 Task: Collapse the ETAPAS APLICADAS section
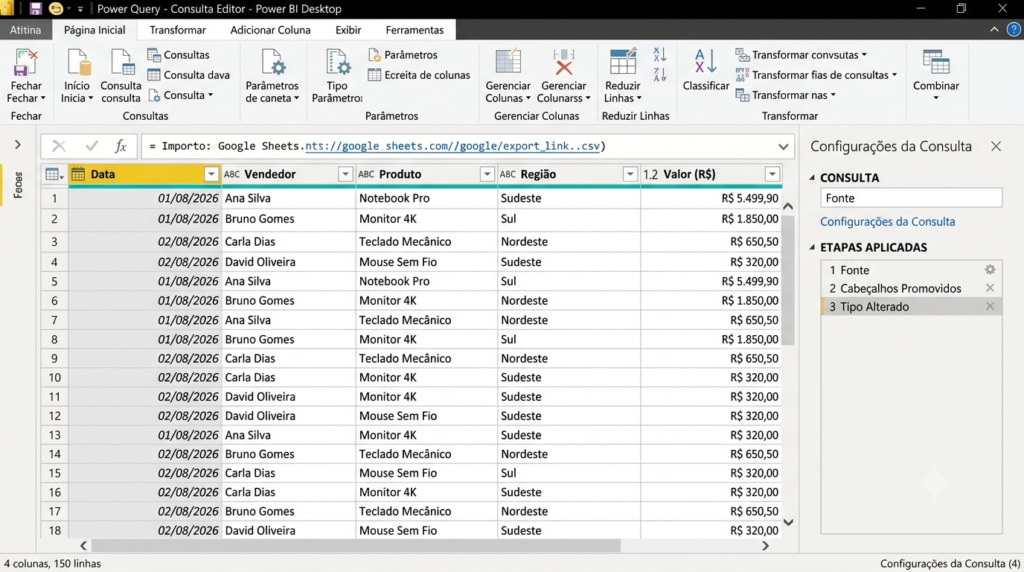click(x=812, y=247)
